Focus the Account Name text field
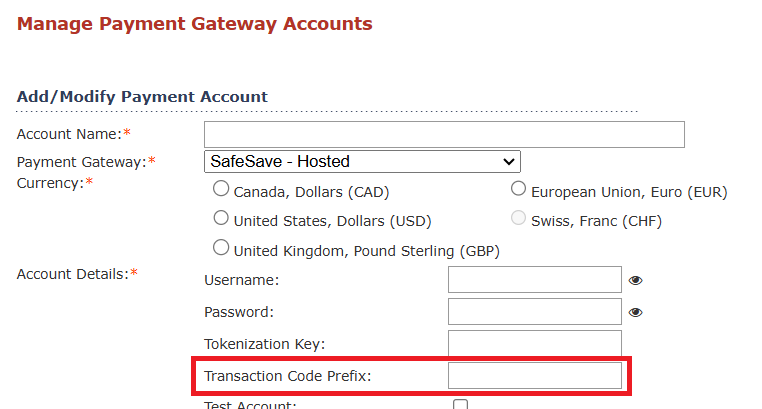 pos(444,135)
